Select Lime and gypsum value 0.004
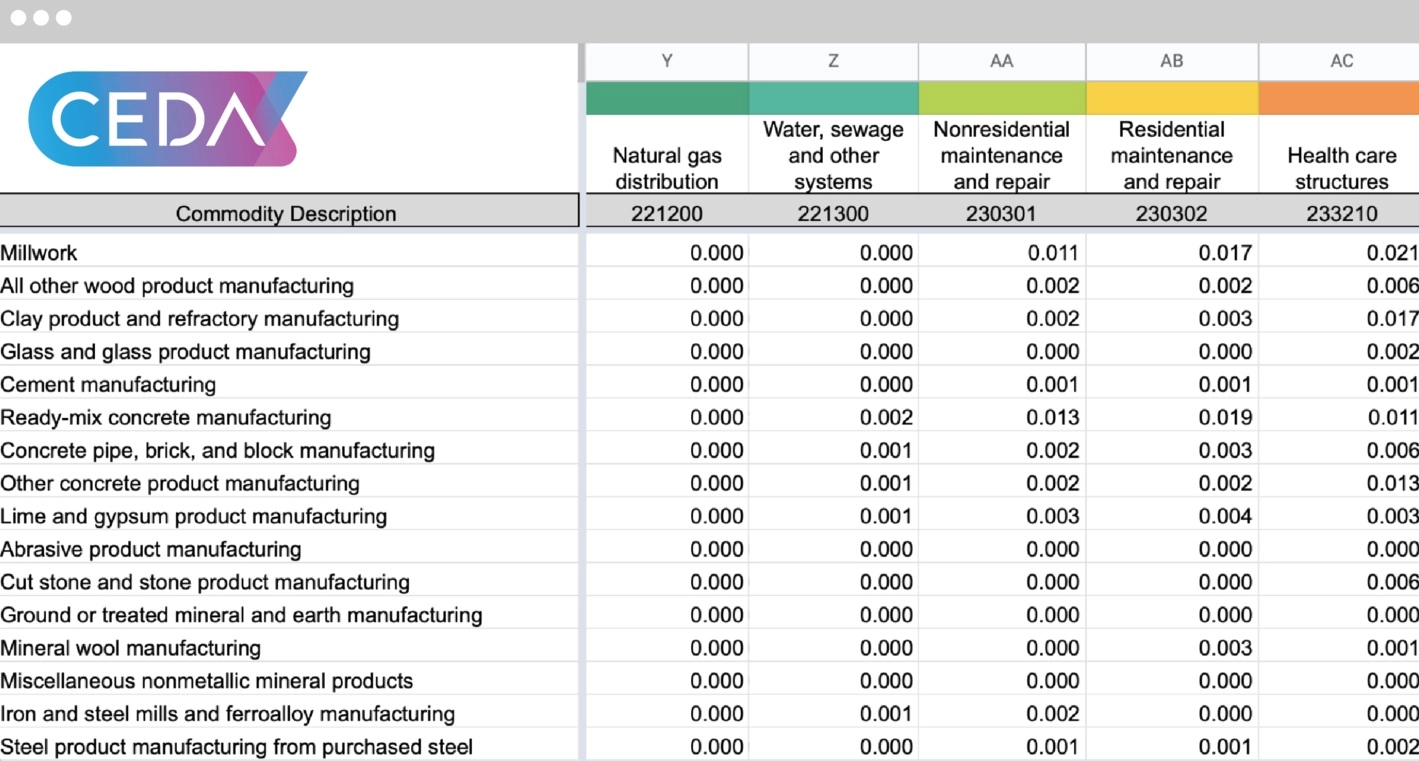Viewport: 1419px width, 761px height. (x=1224, y=517)
